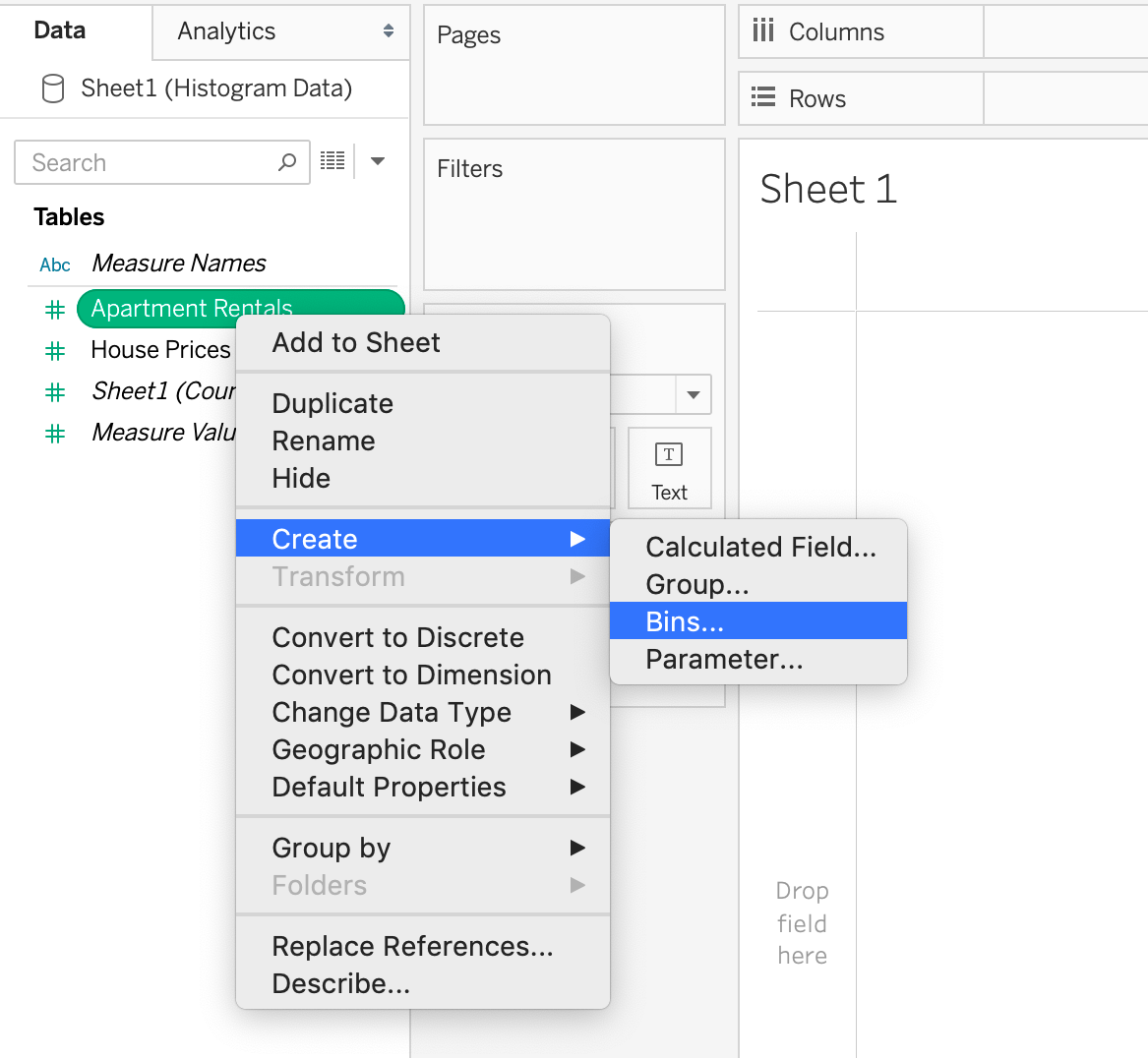Choose Calculated Field... from submenu

click(x=758, y=547)
